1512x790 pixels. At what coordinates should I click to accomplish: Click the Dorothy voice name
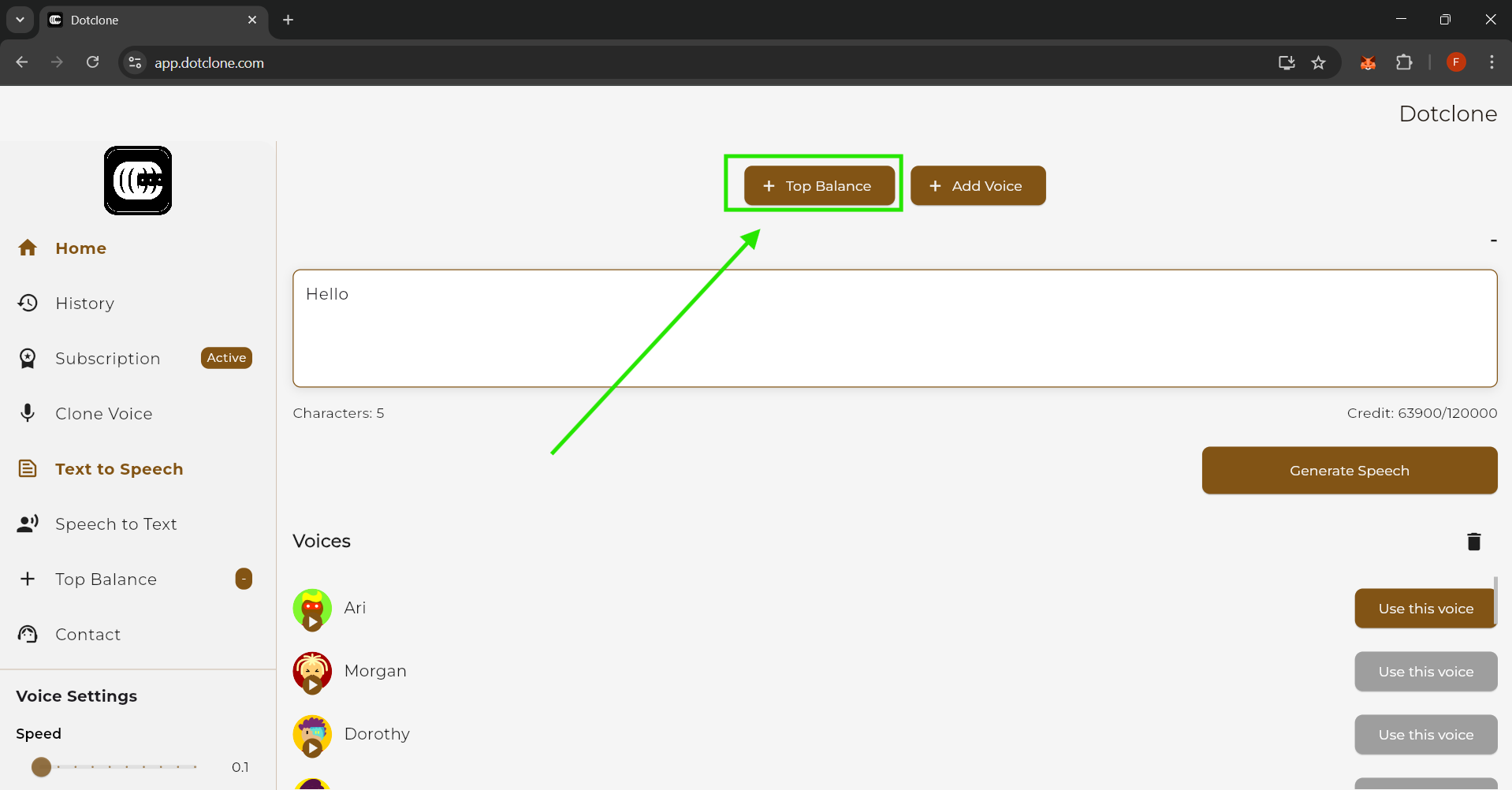click(x=377, y=734)
